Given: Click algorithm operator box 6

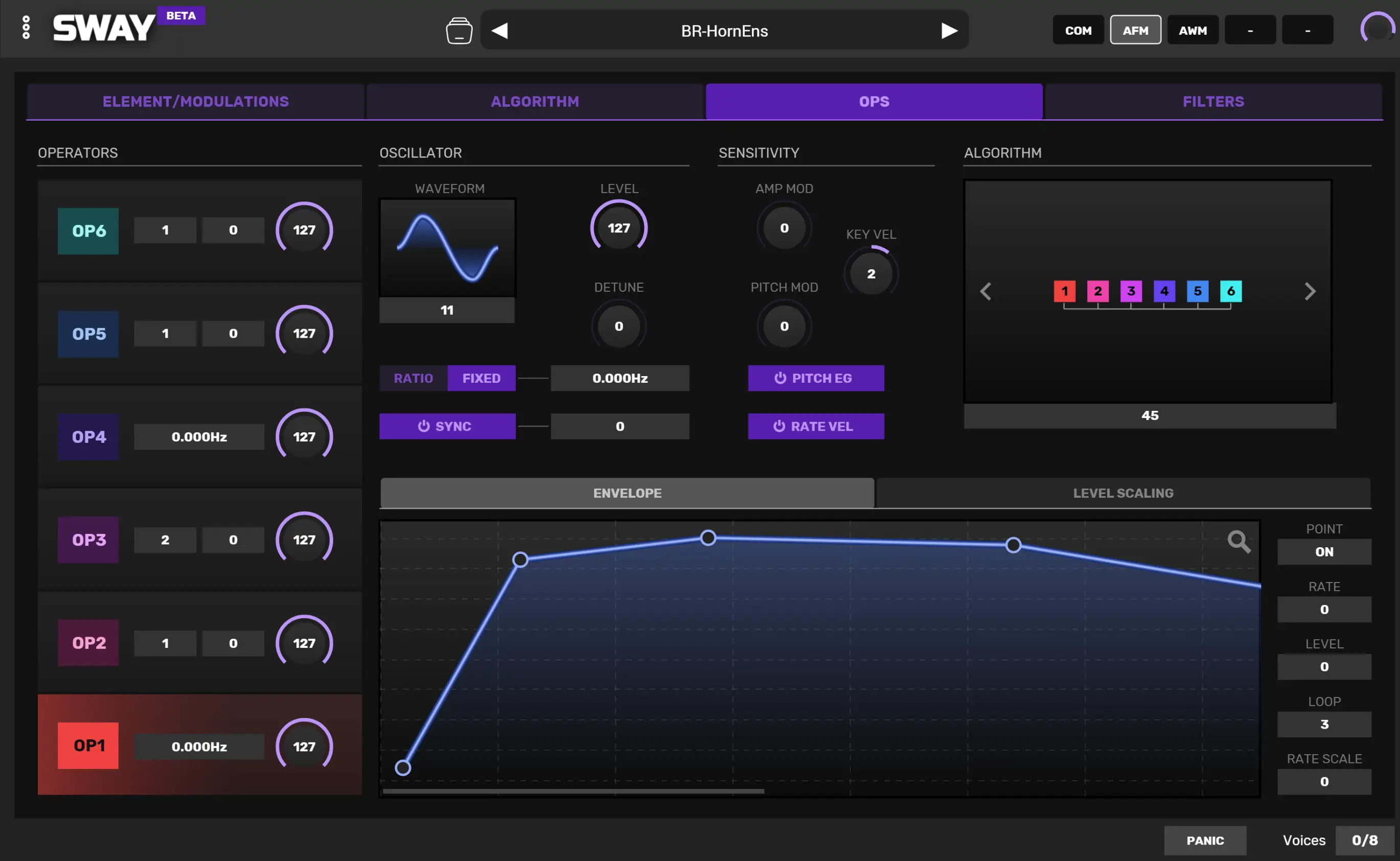Looking at the screenshot, I should click(x=1231, y=291).
